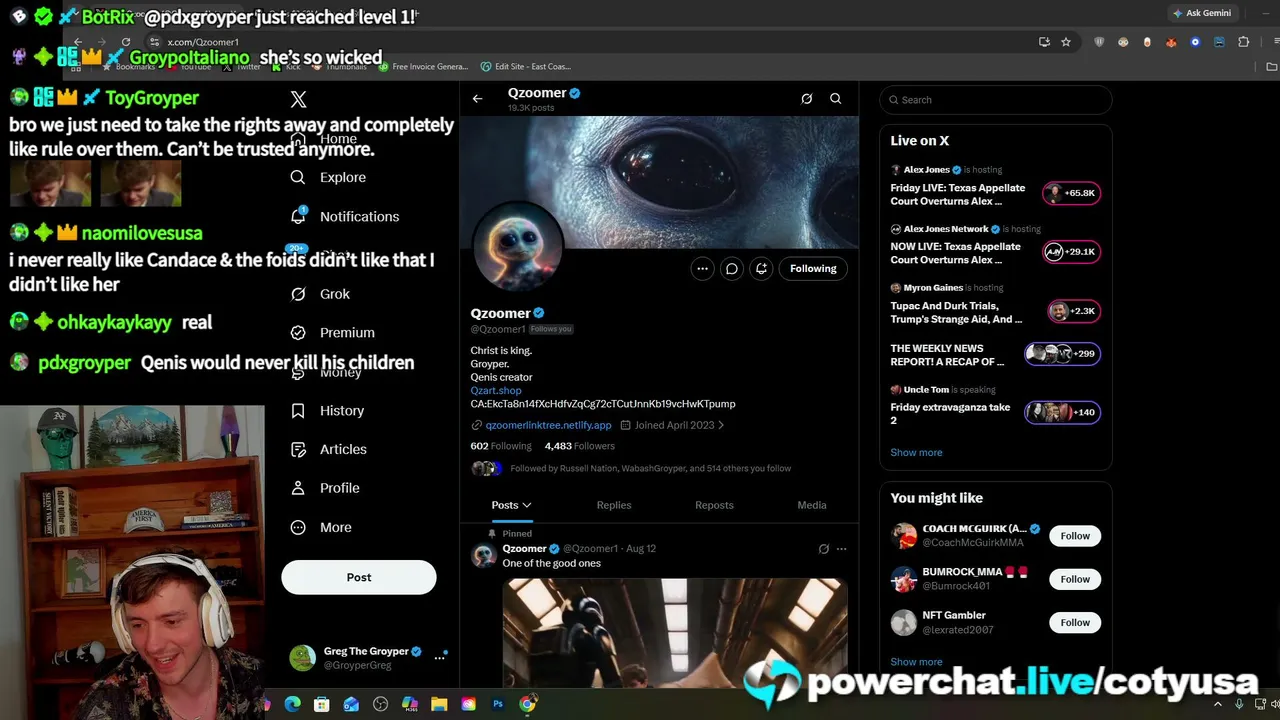The width and height of the screenshot is (1280, 720).
Task: Follow NFT Gambler
Action: point(1075,622)
